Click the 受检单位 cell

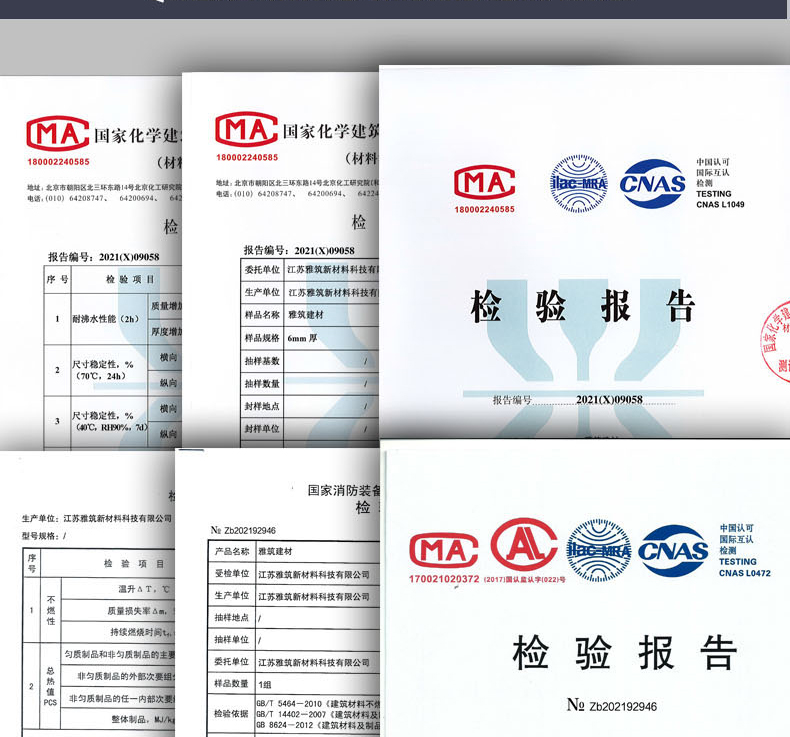click(x=232, y=573)
